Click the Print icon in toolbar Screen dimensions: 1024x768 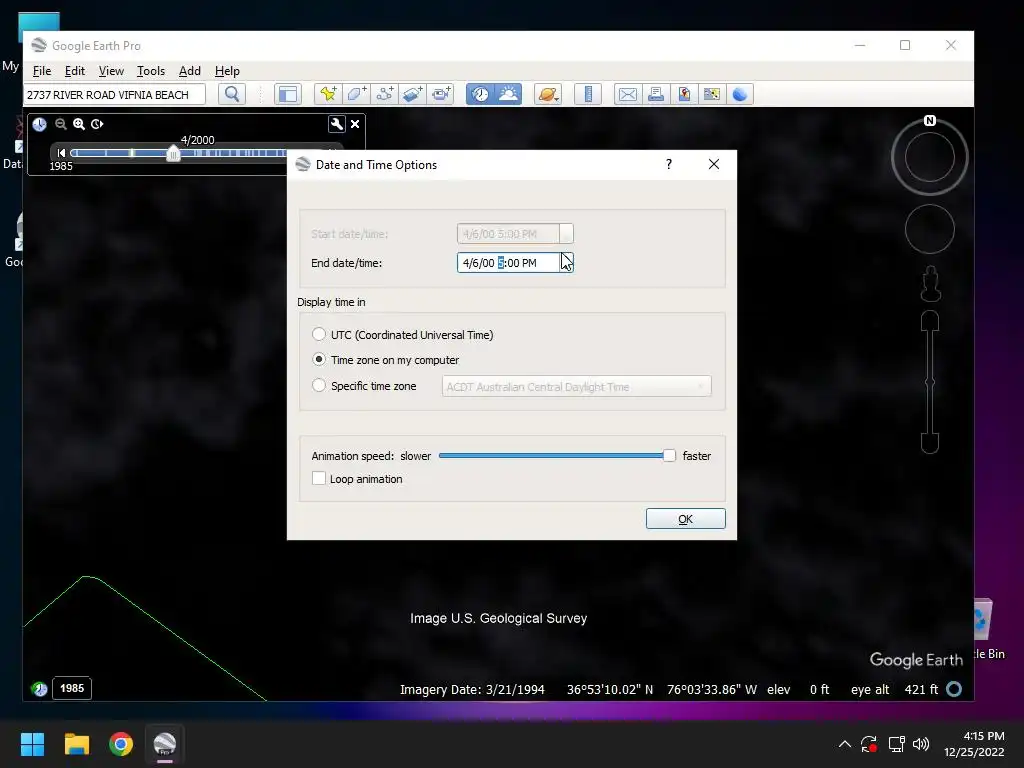click(x=656, y=94)
